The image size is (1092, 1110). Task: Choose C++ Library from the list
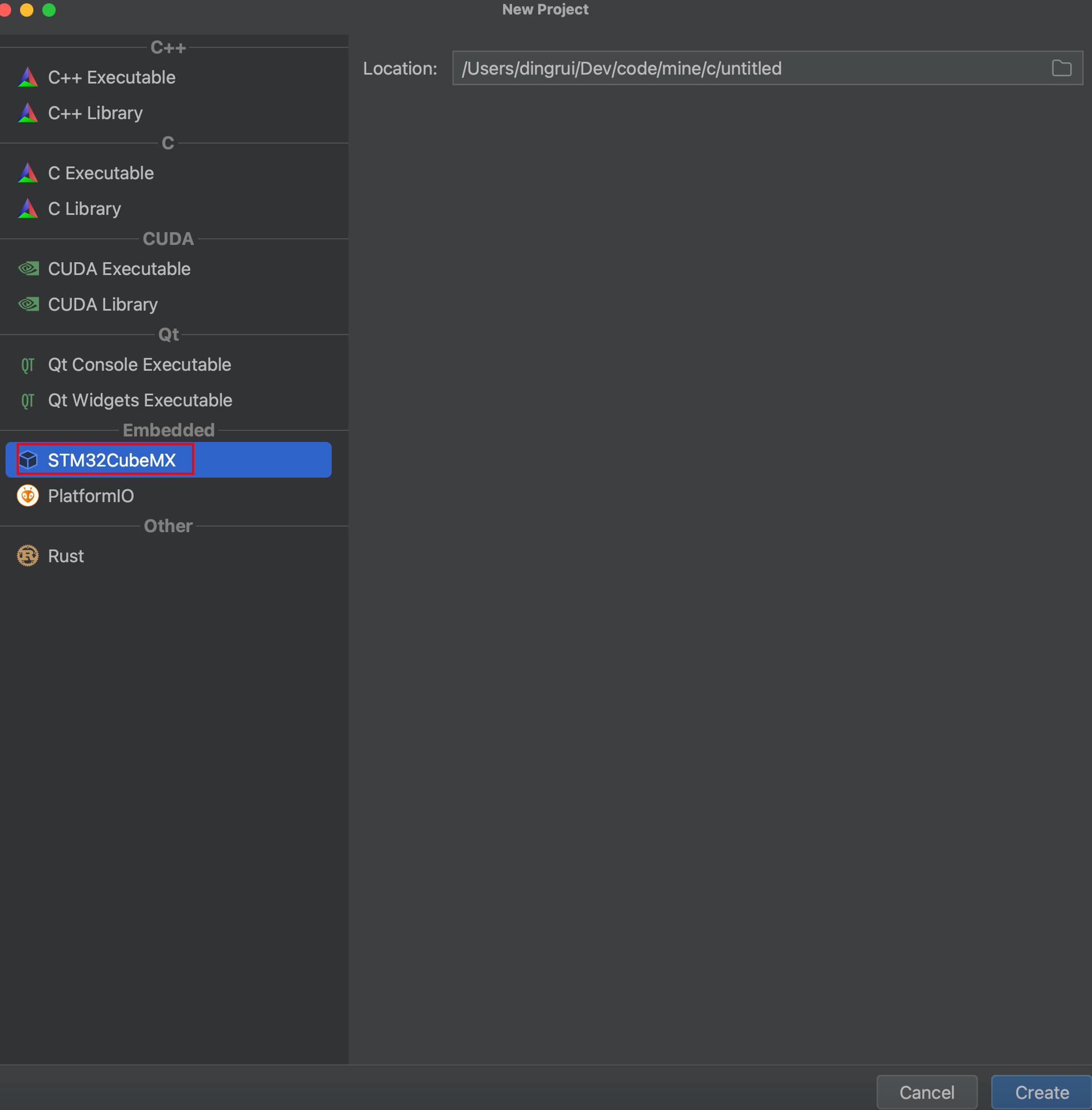(x=95, y=113)
